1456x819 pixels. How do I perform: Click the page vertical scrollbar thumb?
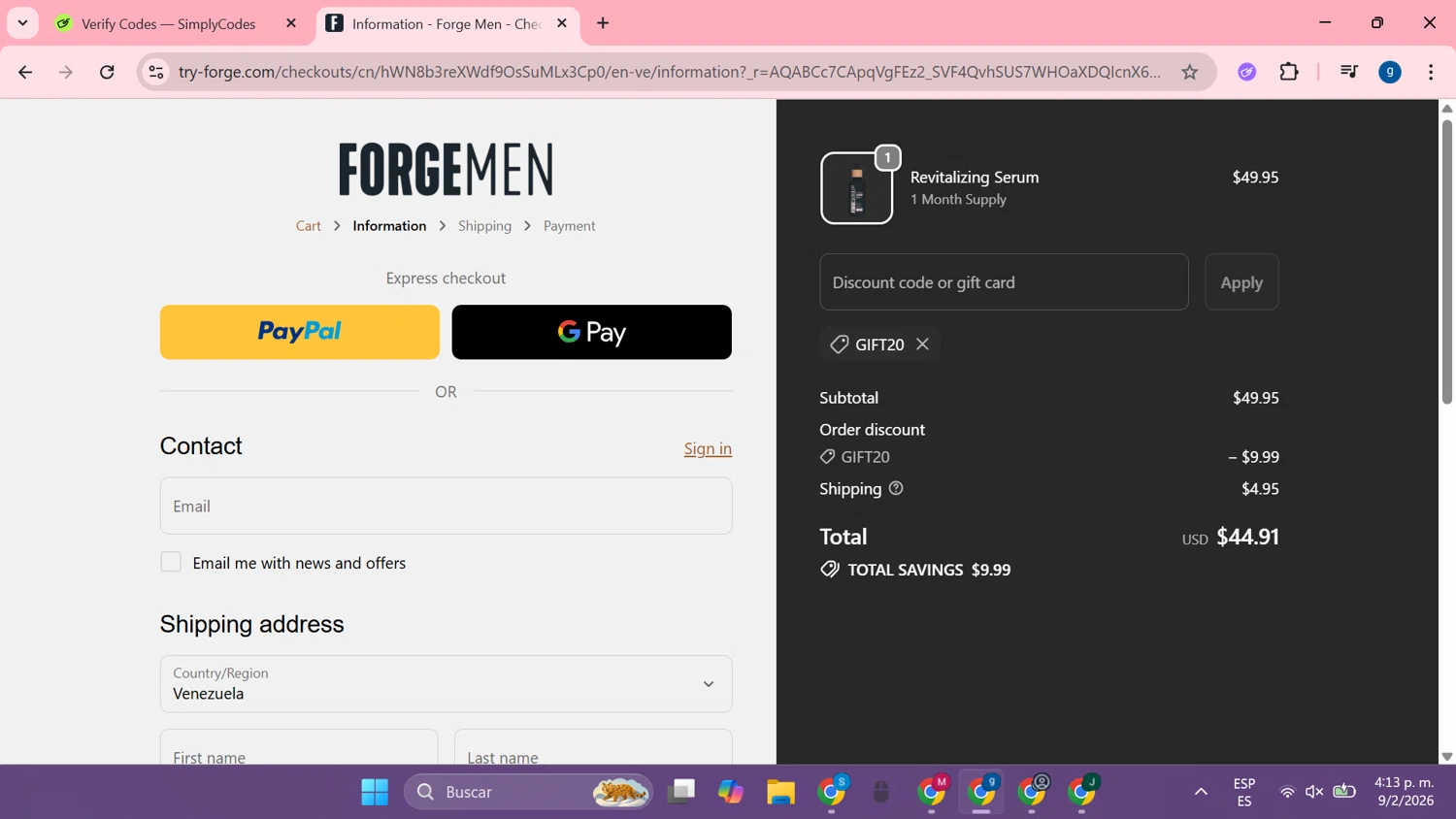[x=1446, y=262]
